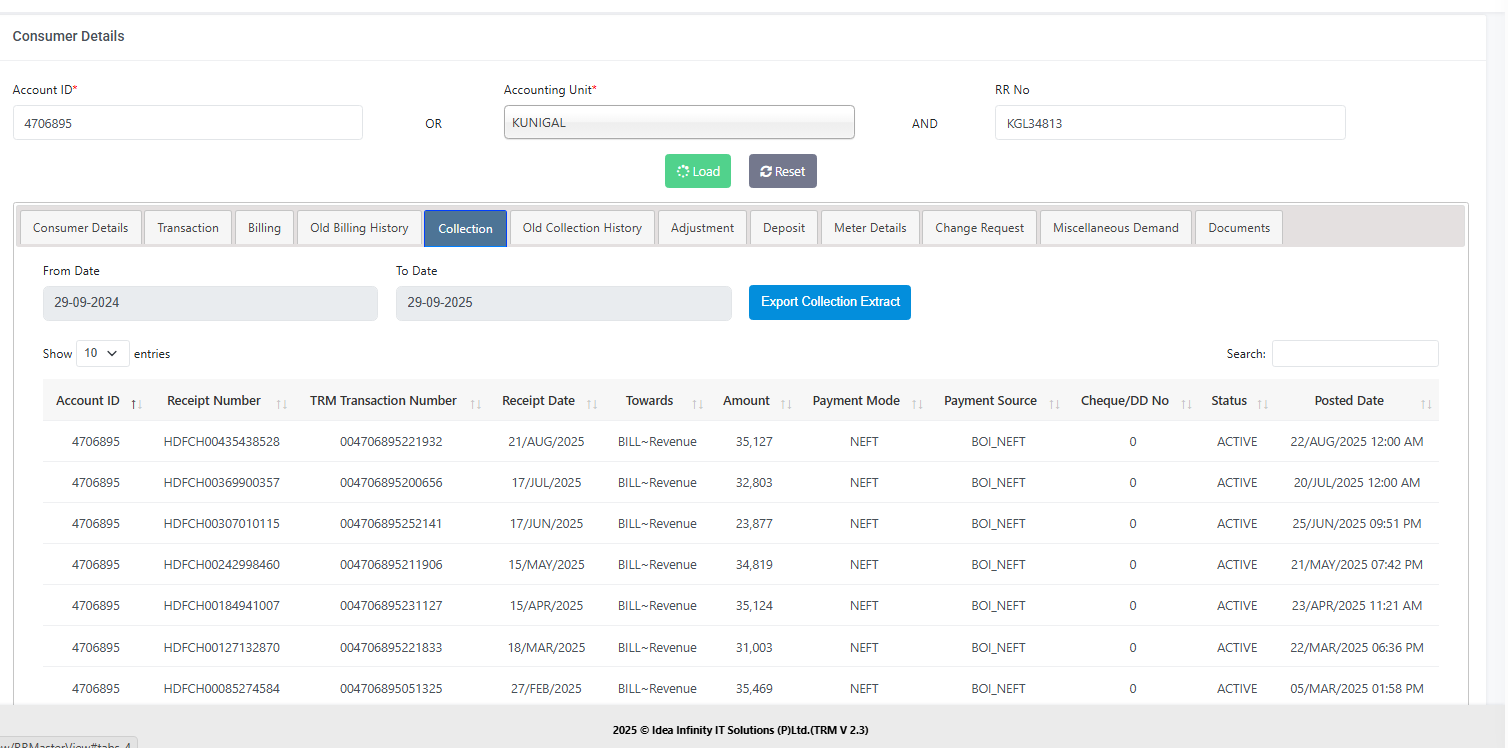This screenshot has height=748, width=1508.
Task: Sort table by Account ID column arrows
Action: pyautogui.click(x=136, y=403)
